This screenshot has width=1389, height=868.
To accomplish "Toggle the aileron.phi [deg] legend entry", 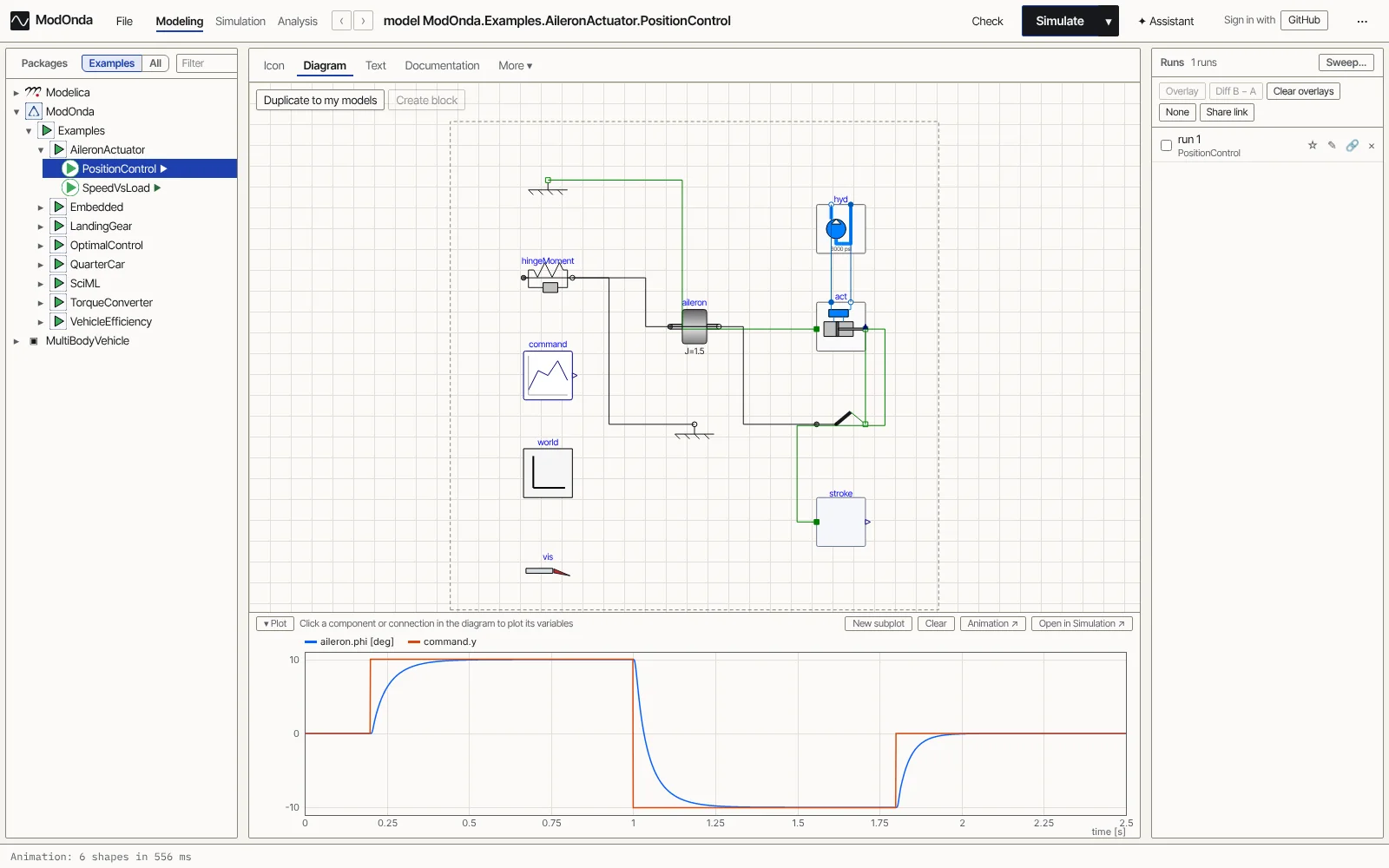I will tap(349, 642).
